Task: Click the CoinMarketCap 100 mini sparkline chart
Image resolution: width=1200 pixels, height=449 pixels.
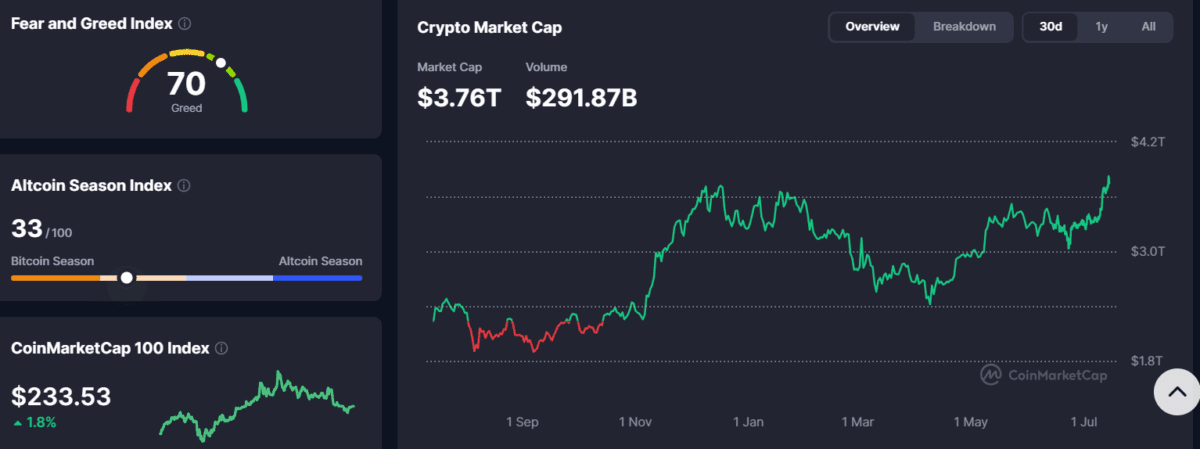Action: tap(257, 406)
